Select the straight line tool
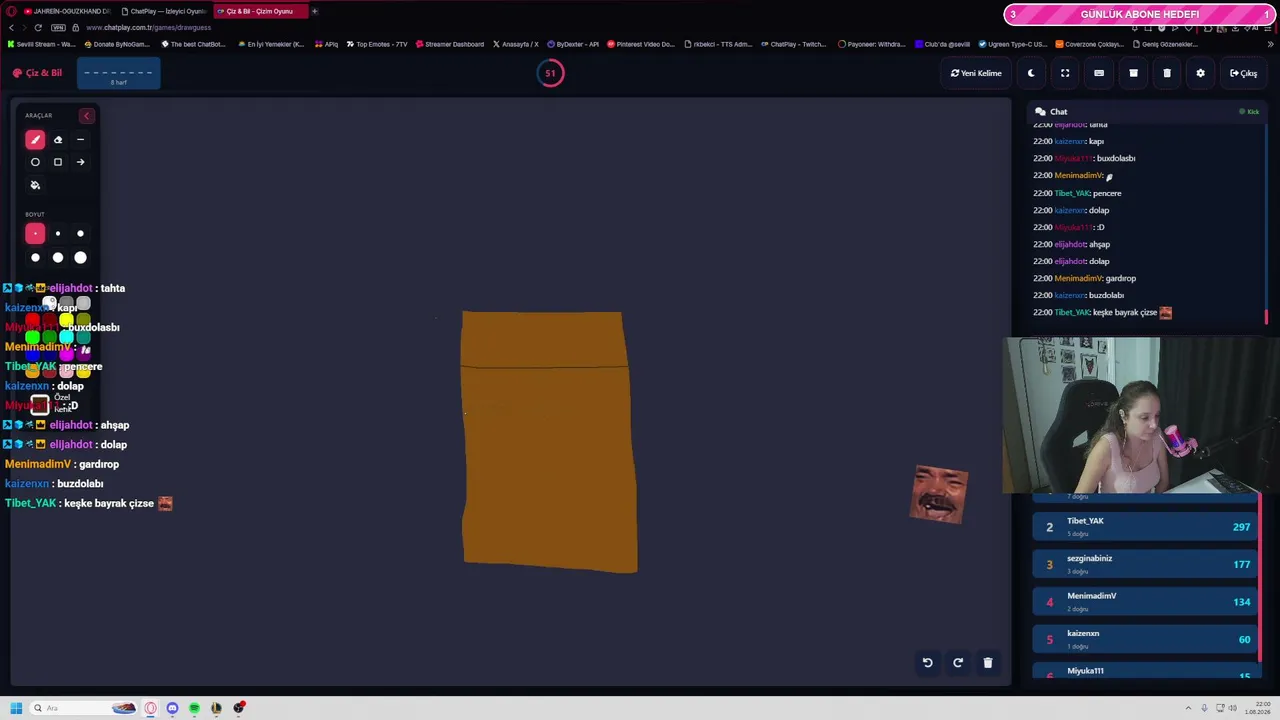Screen dimensions: 1280x720 pos(81,140)
